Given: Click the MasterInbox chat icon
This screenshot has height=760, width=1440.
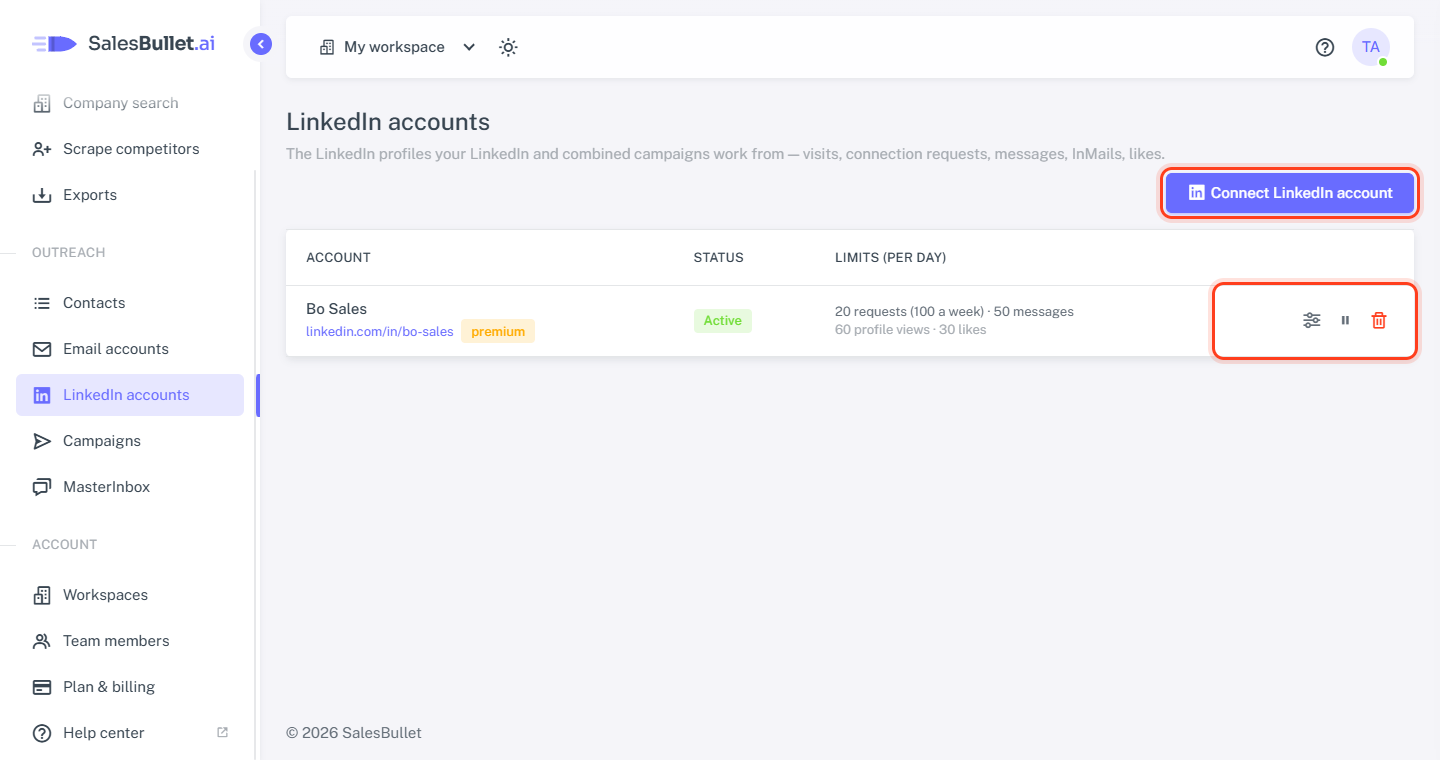Looking at the screenshot, I should [x=42, y=487].
